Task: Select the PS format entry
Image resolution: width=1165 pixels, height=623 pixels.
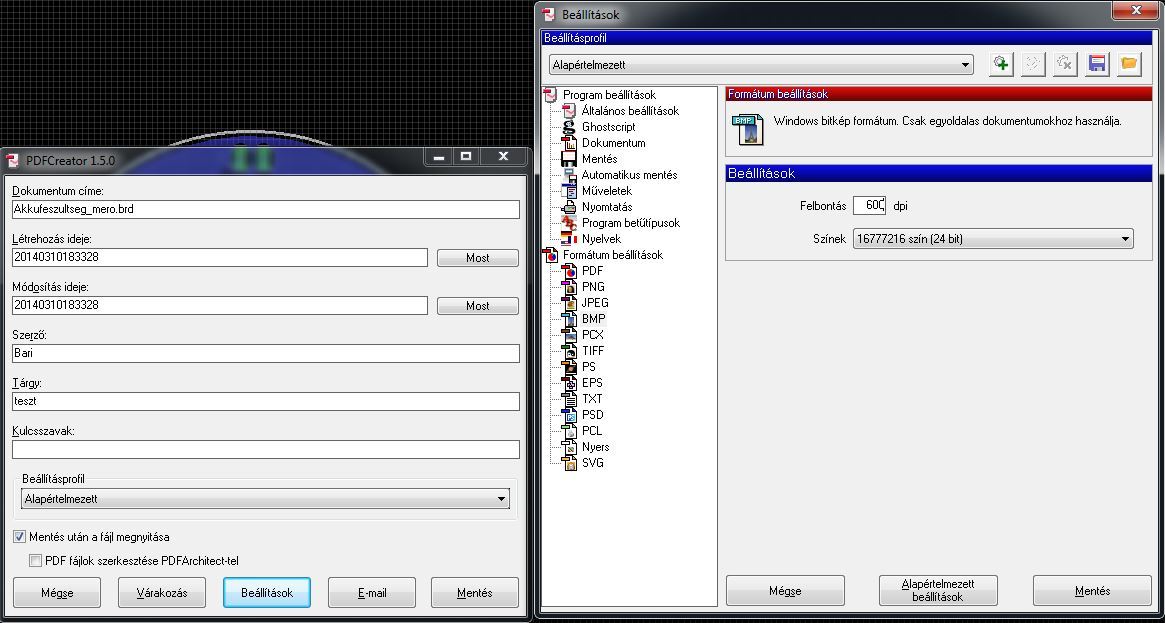Action: coord(588,367)
